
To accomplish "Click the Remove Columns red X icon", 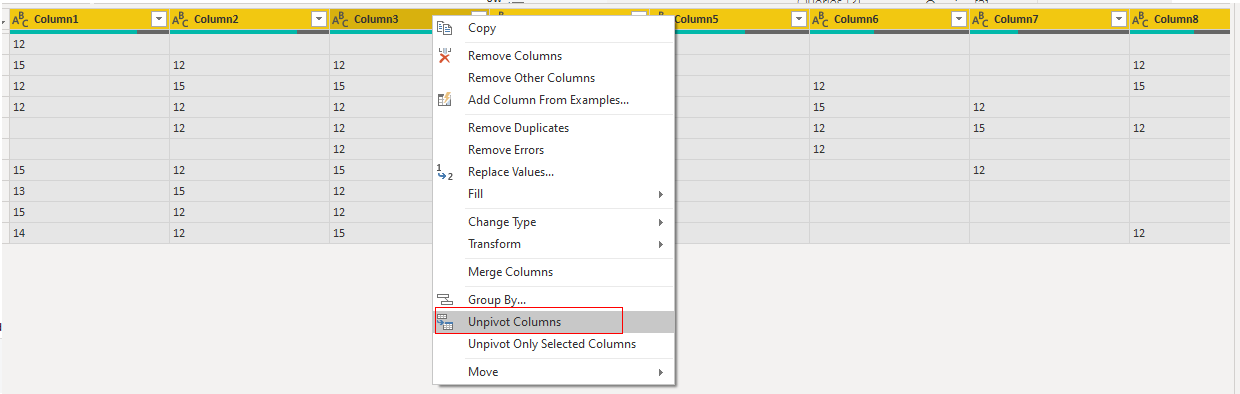I will point(446,56).
